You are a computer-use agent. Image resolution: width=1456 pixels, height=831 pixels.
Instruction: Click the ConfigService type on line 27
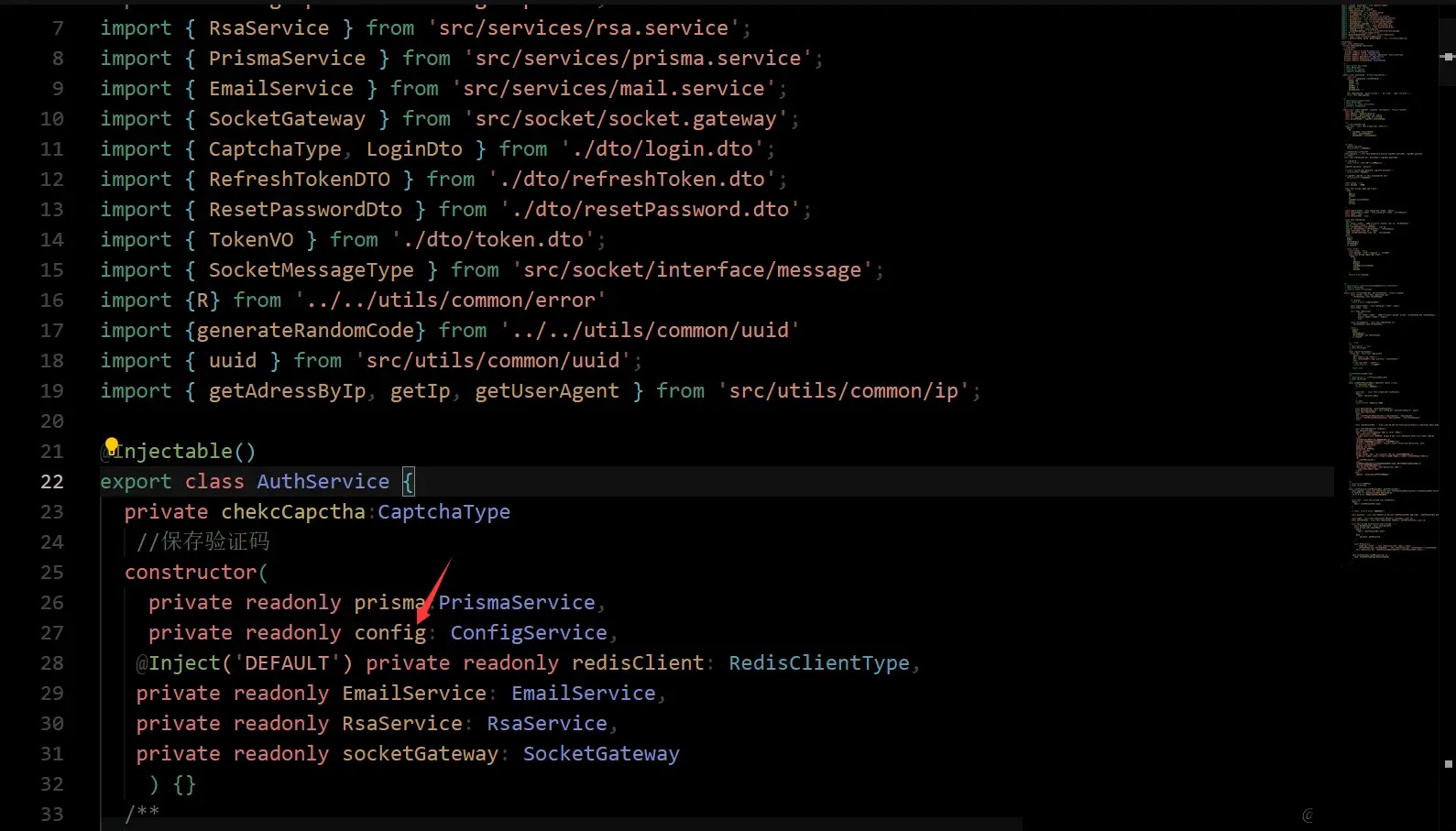[x=528, y=633]
